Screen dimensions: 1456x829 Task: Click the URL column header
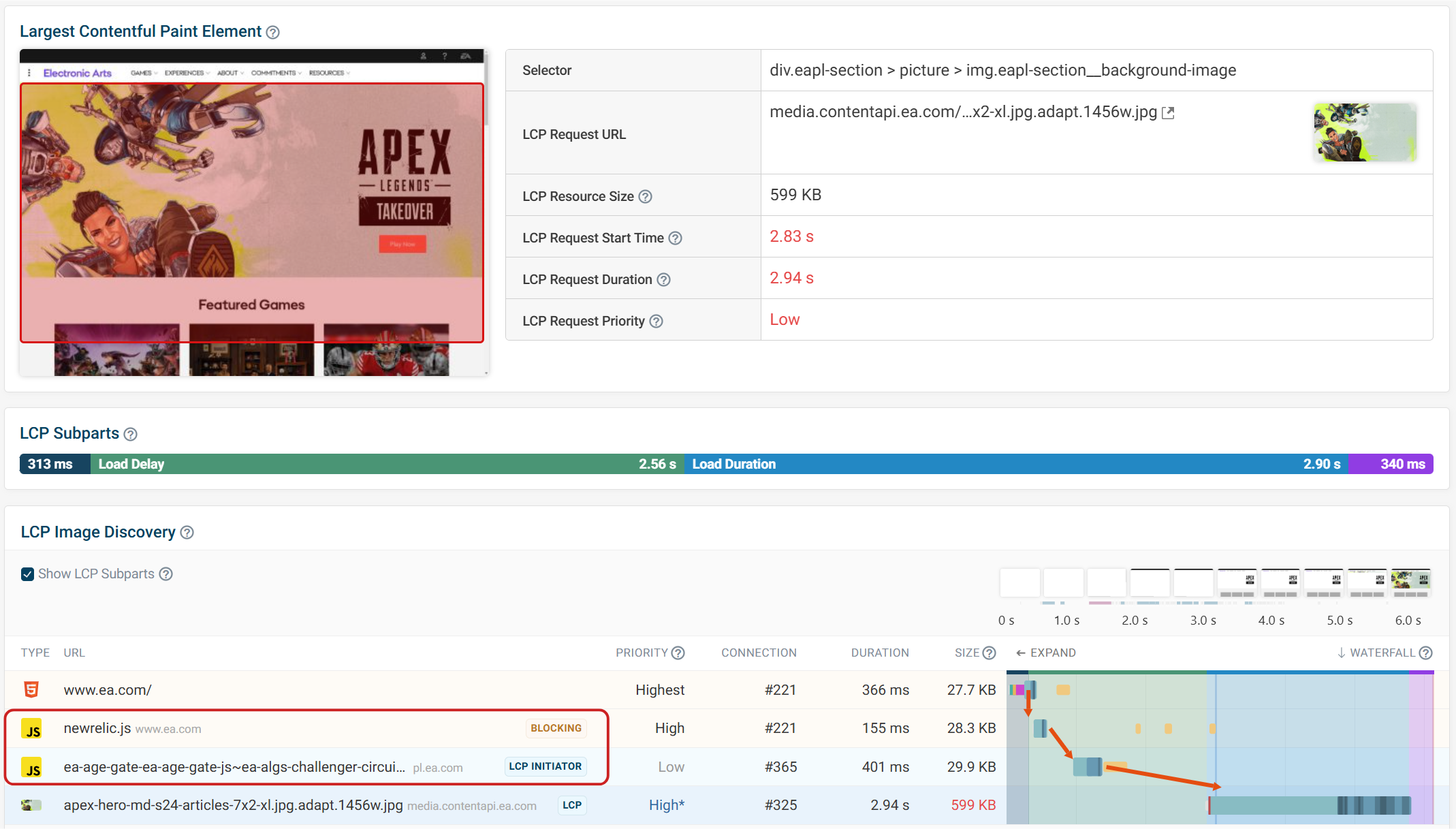click(x=74, y=653)
